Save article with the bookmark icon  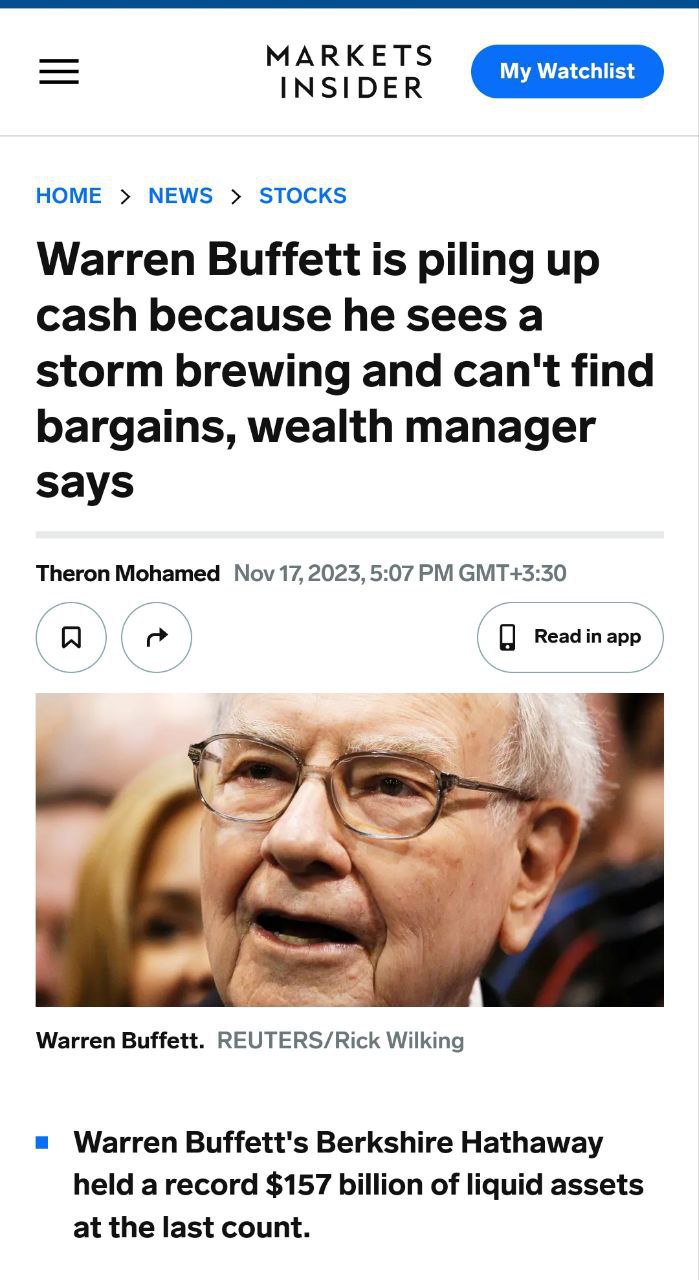tap(71, 637)
